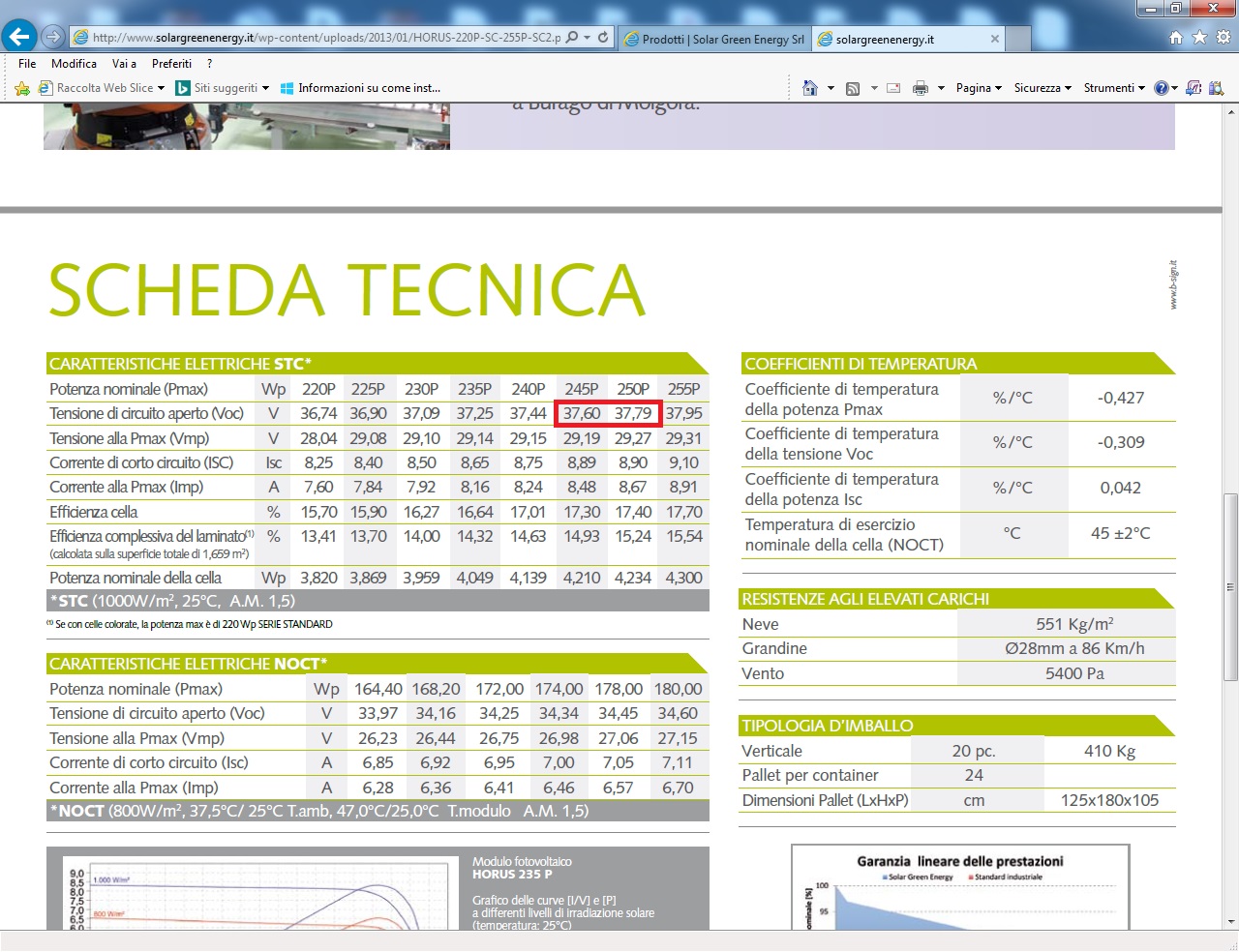Click the temperature coefficient -0,427
The height and width of the screenshot is (952, 1239).
[x=1121, y=398]
